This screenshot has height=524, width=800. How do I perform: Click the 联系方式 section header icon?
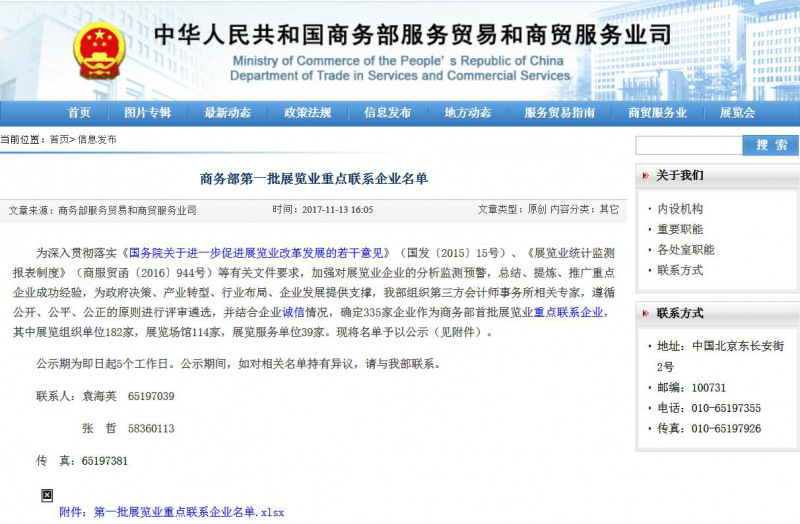tap(644, 313)
